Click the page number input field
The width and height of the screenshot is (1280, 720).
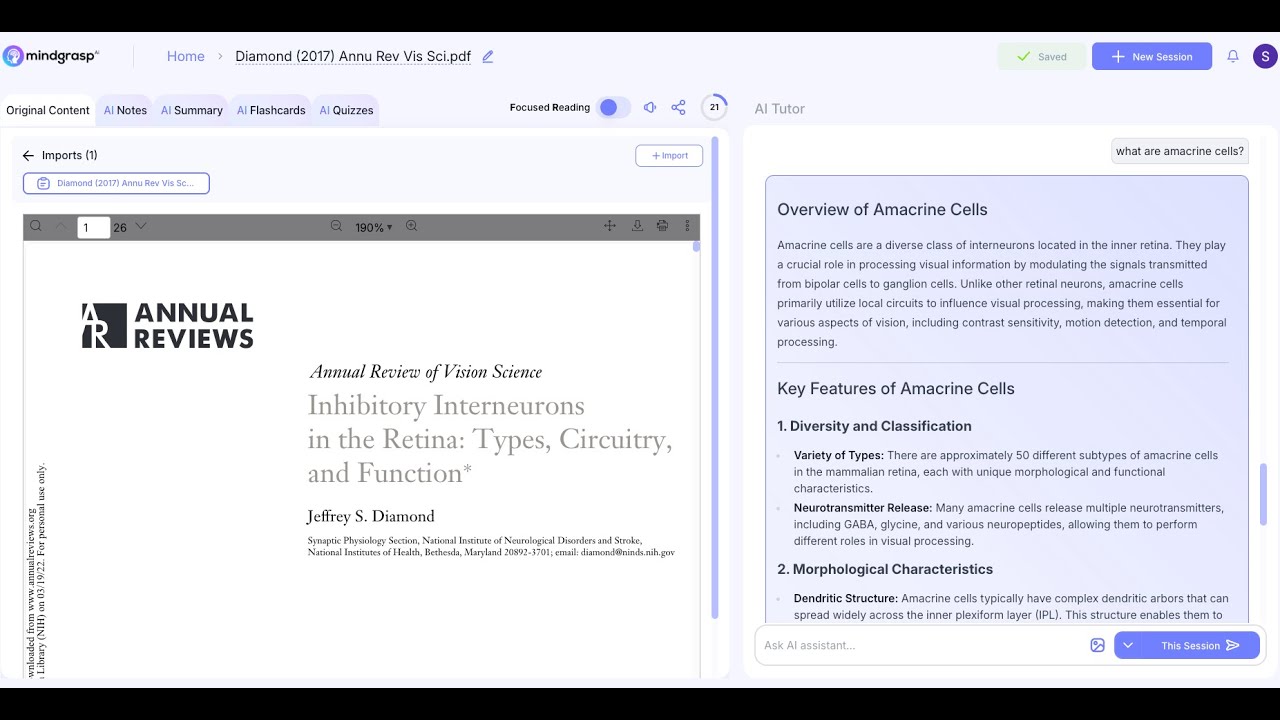tap(93, 227)
